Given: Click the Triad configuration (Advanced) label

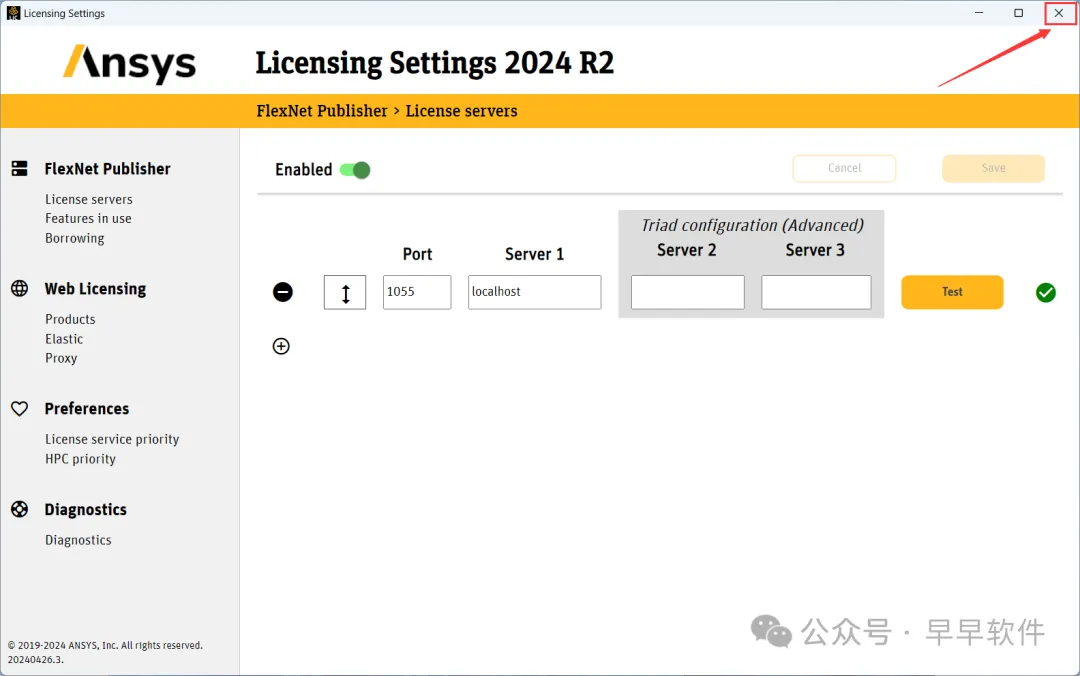Looking at the screenshot, I should click(x=752, y=225).
